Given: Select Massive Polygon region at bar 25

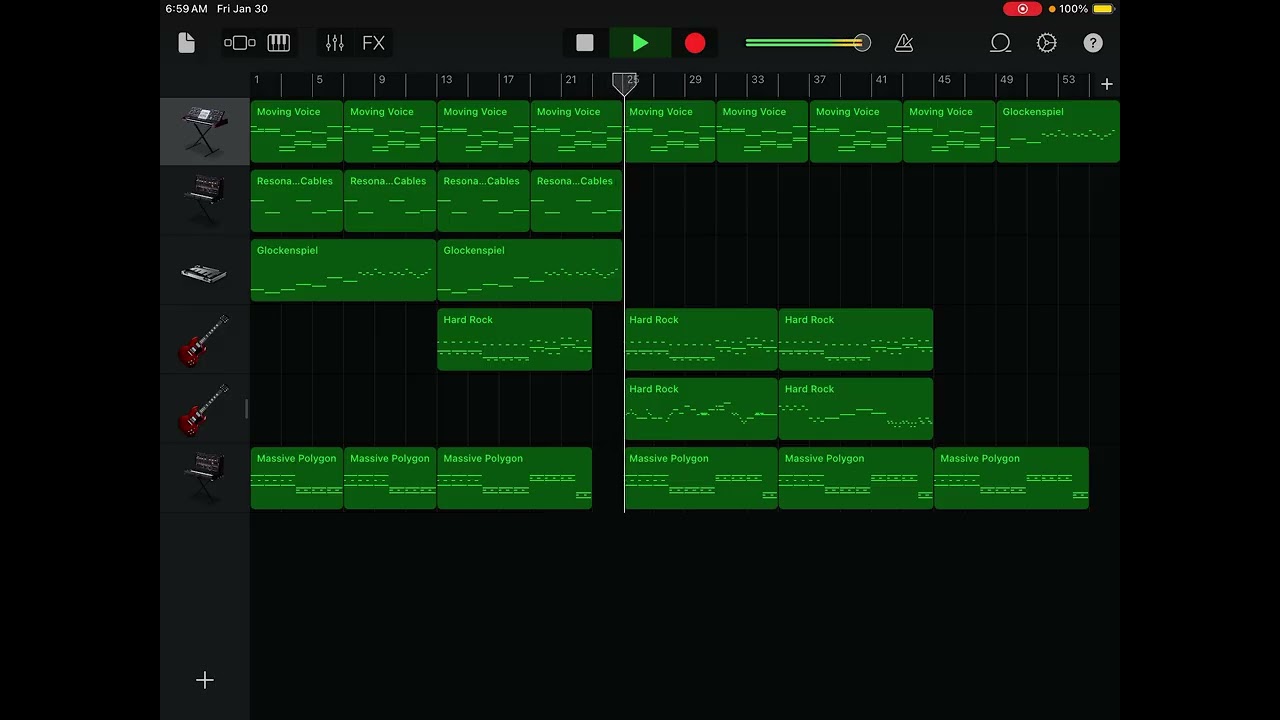Looking at the screenshot, I should (701, 478).
